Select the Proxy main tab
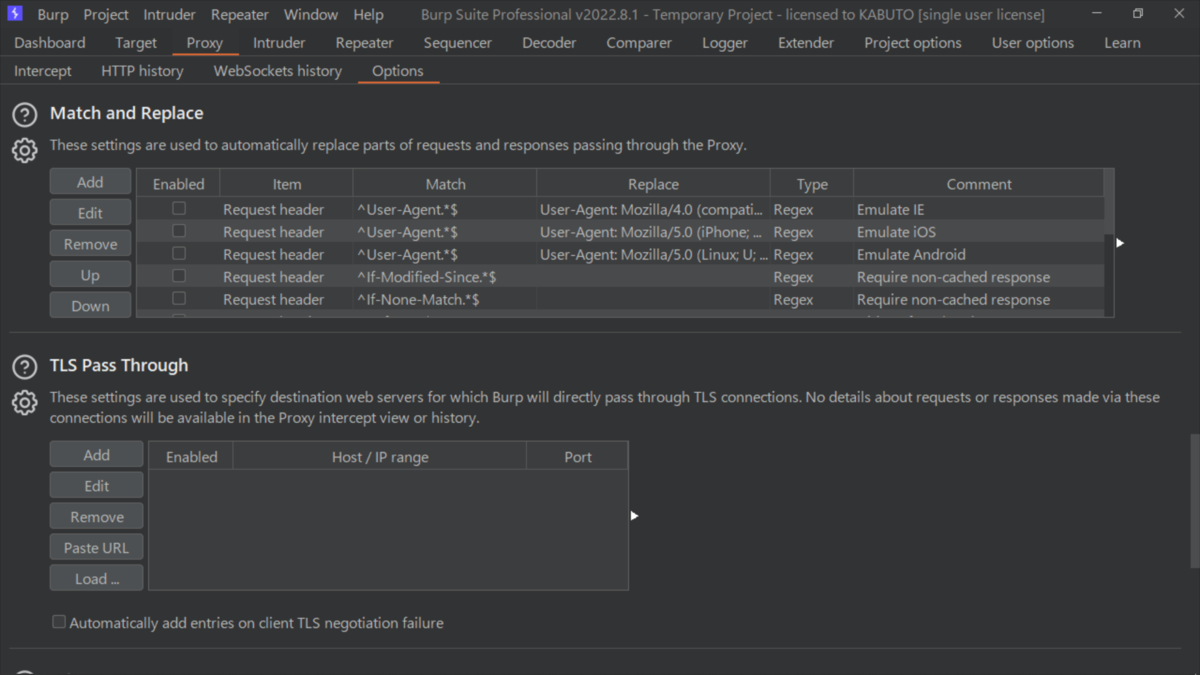Viewport: 1200px width, 675px height. click(205, 43)
